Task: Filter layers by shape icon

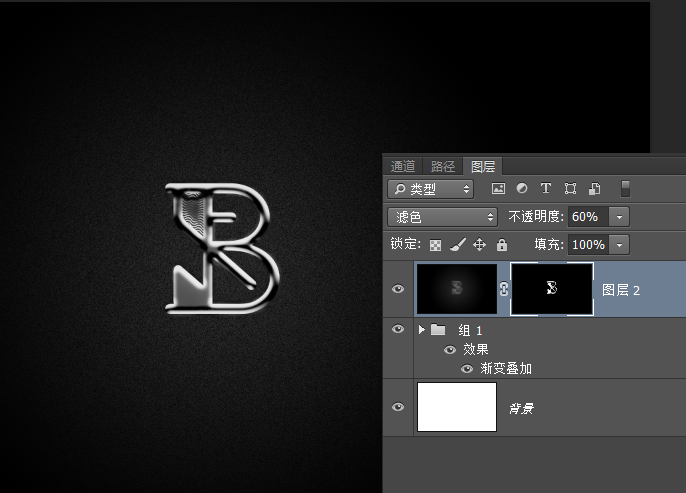Action: coord(570,188)
